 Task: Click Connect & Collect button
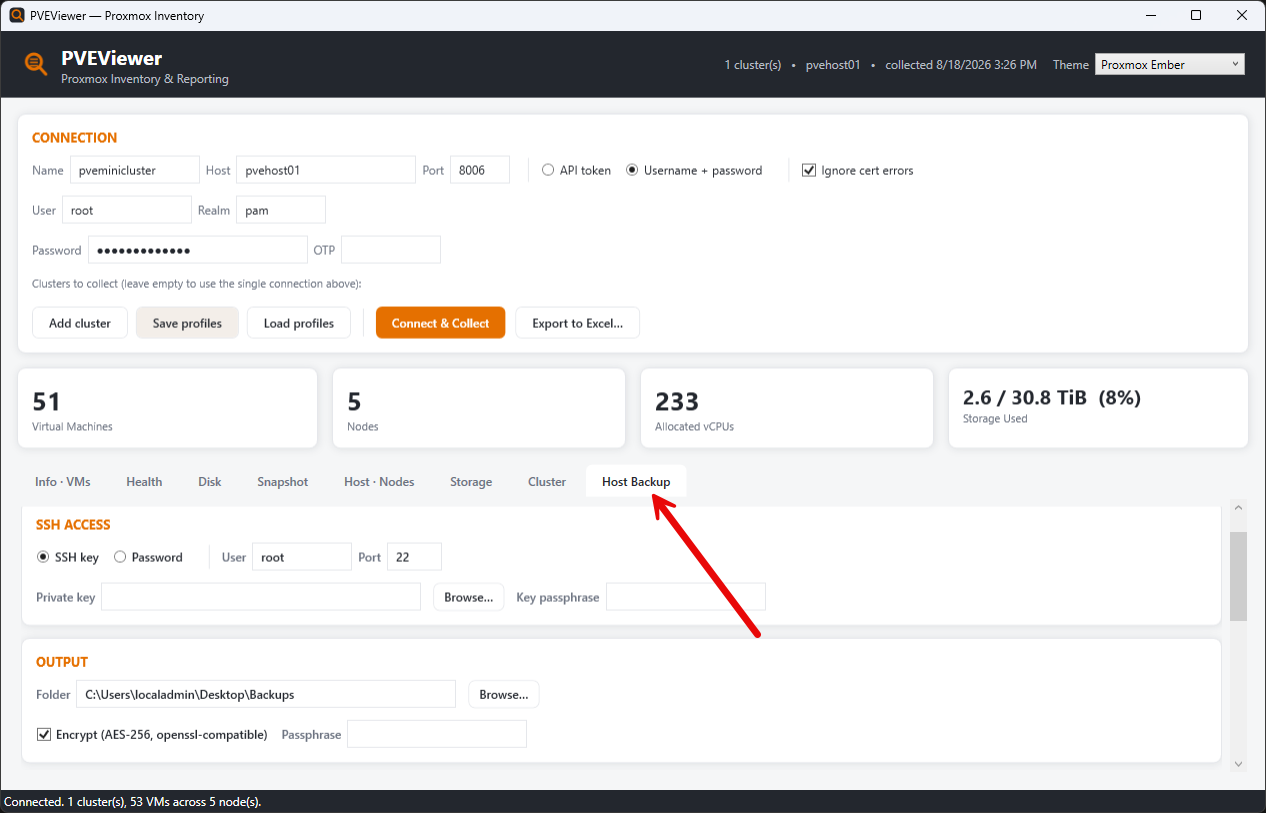point(441,323)
